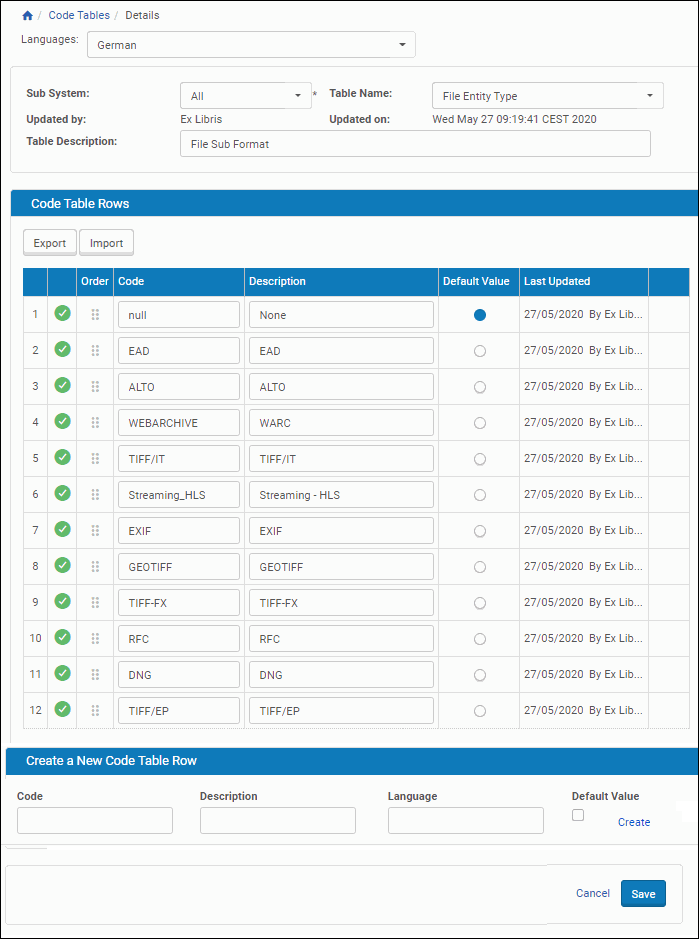Click the Description column header
This screenshot has width=699, height=939.
pos(277,282)
